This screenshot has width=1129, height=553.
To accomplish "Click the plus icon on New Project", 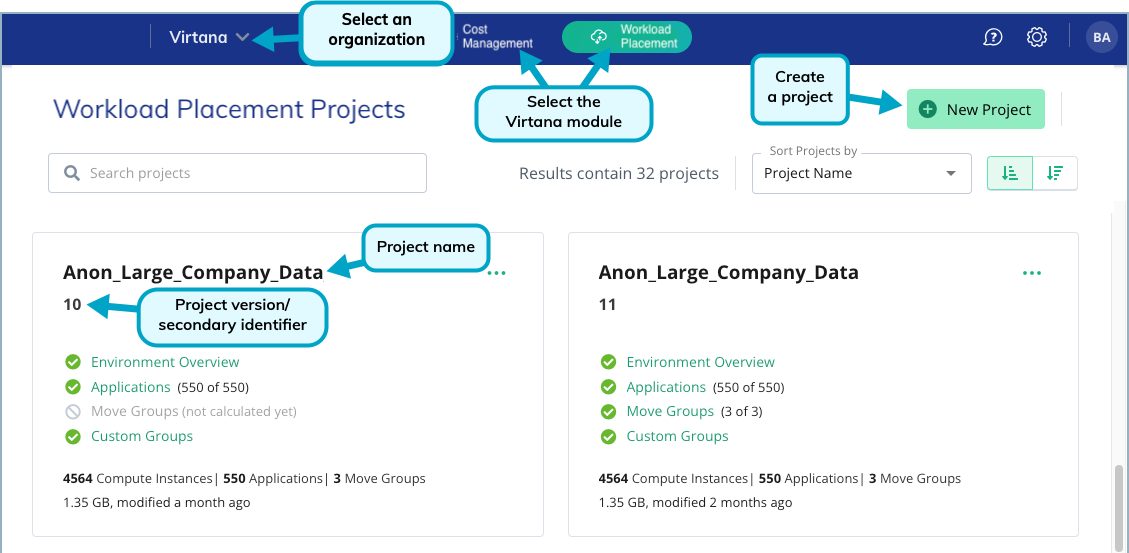I will (x=928, y=109).
